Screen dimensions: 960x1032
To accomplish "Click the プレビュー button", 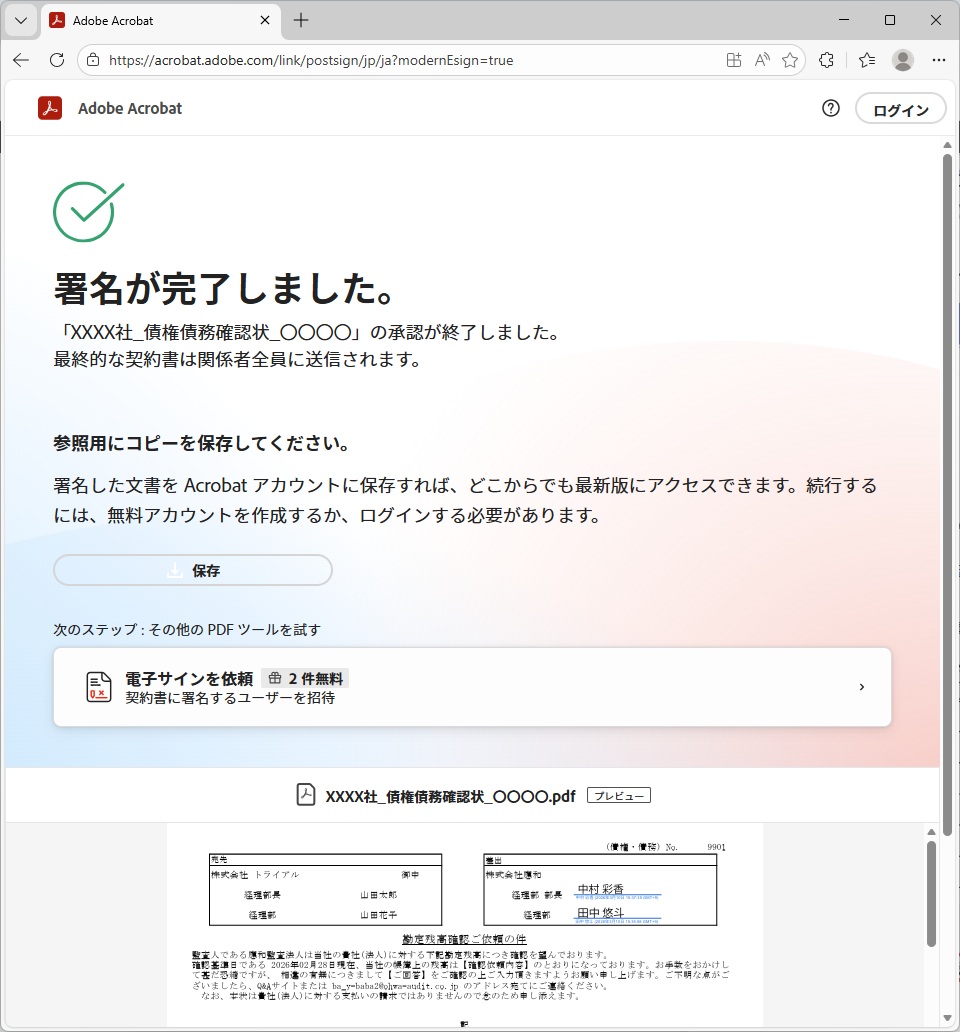I will (x=618, y=796).
